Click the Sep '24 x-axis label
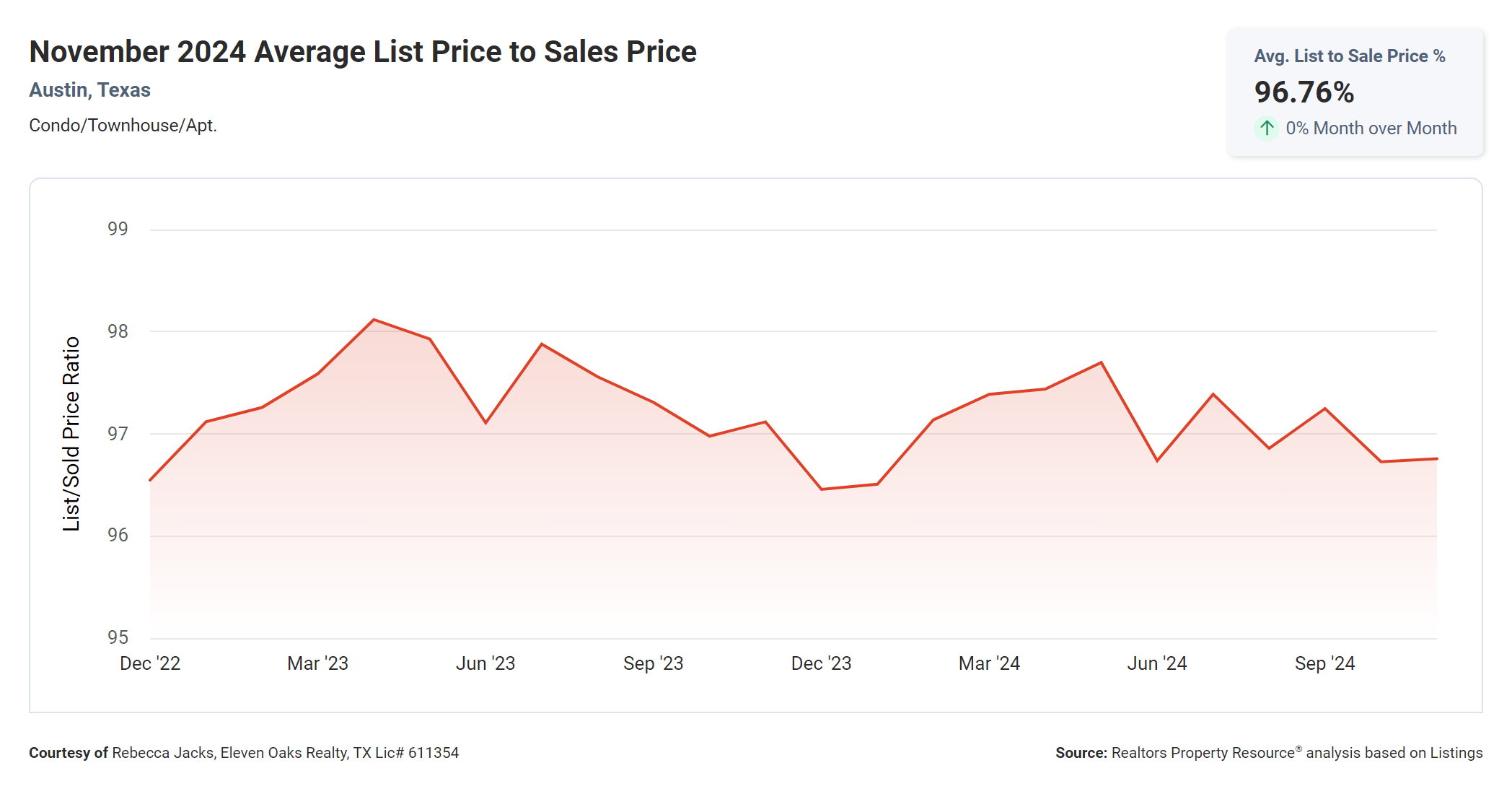Viewport: 1512px width, 794px height. (1324, 663)
